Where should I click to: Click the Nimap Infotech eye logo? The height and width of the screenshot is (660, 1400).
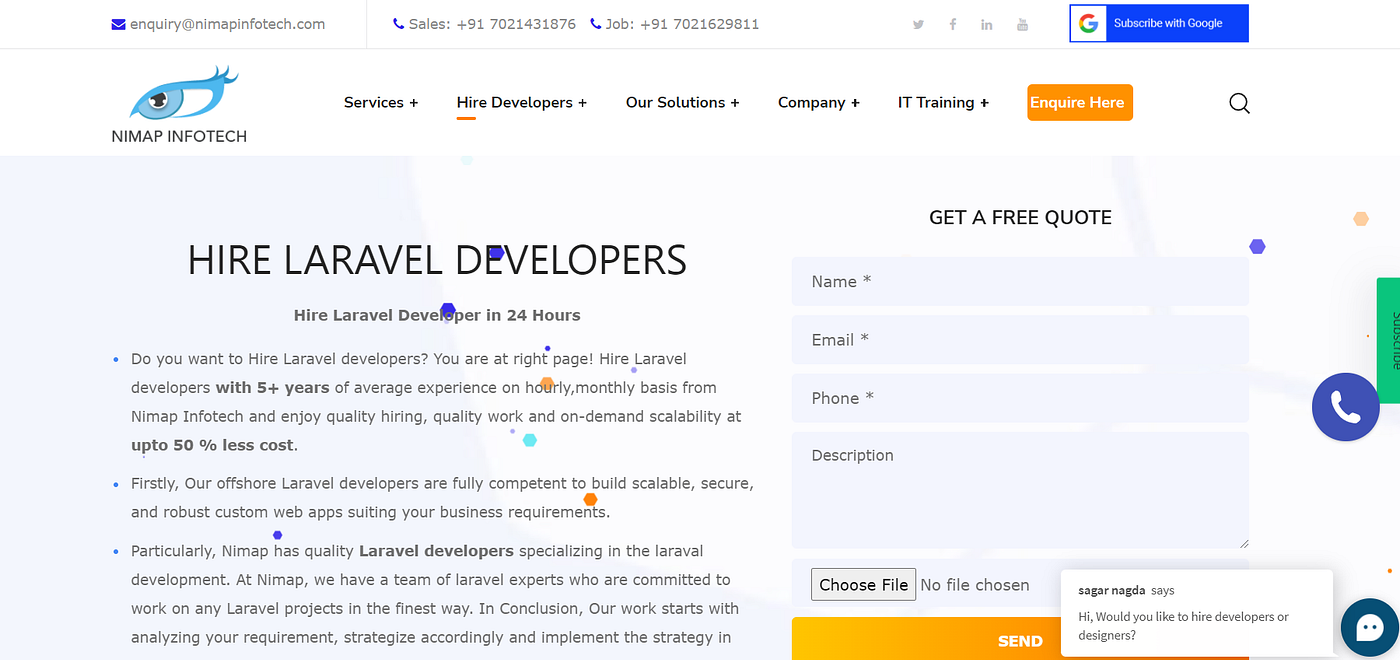183,93
